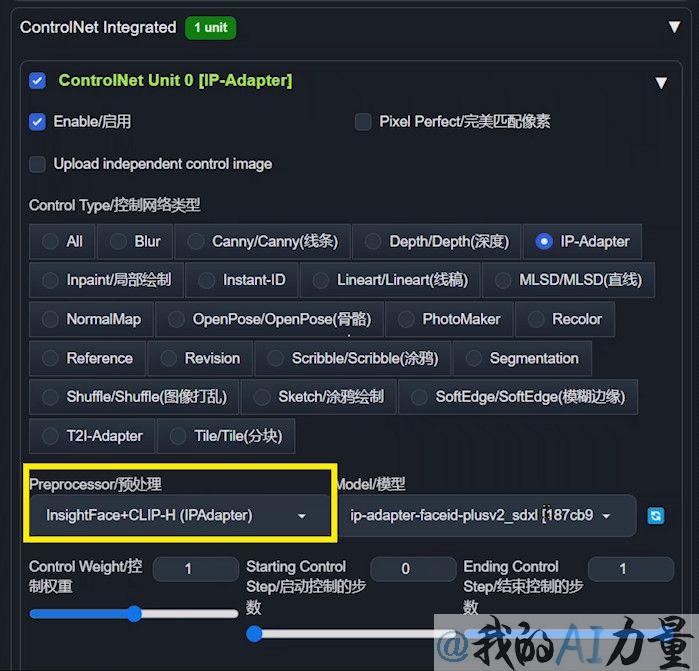The height and width of the screenshot is (671, 699).
Task: Click the refresh models icon
Action: coord(655,516)
